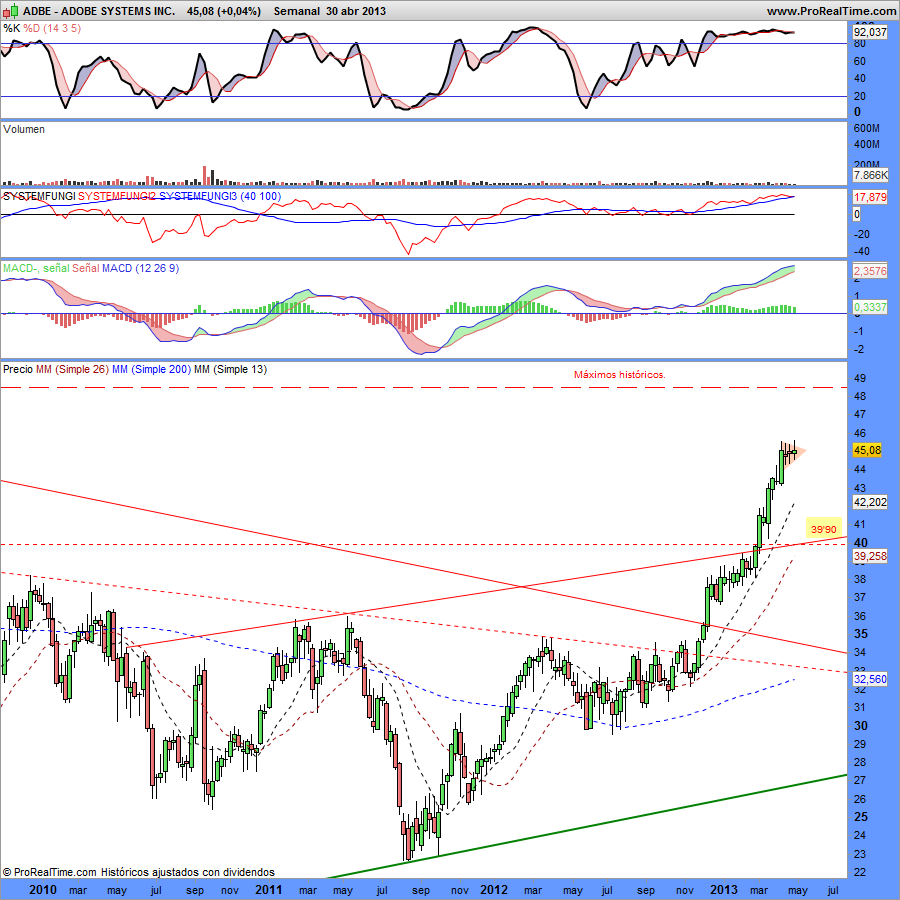The image size is (900, 900).
Task: Click the ProRealTime.com copyright footer text
Action: [138, 872]
